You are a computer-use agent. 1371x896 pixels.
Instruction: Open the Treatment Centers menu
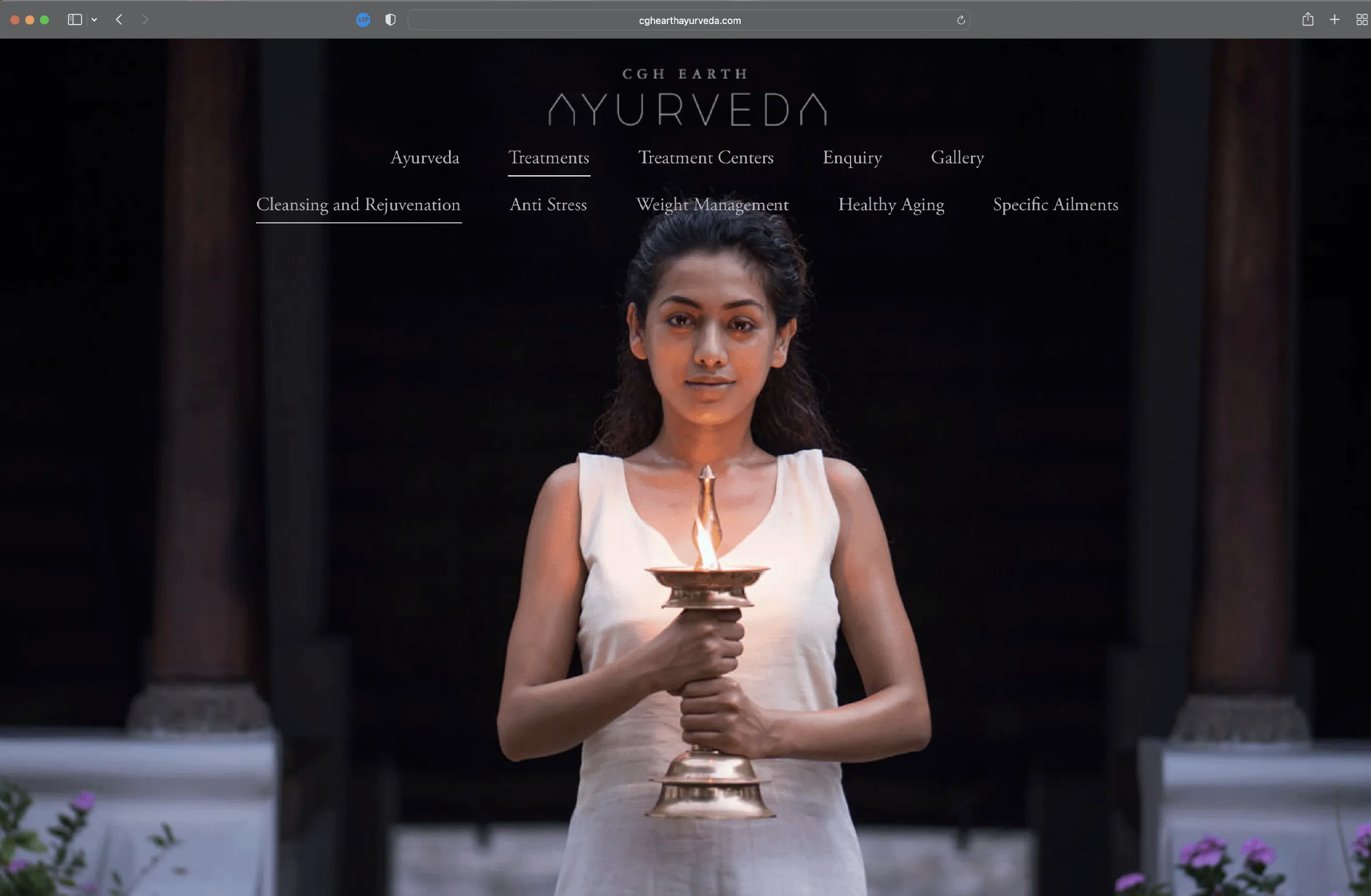[706, 158]
